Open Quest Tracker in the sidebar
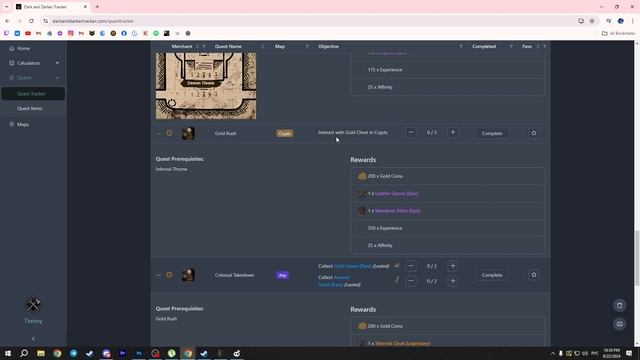This screenshot has width=640, height=360. click(33, 93)
